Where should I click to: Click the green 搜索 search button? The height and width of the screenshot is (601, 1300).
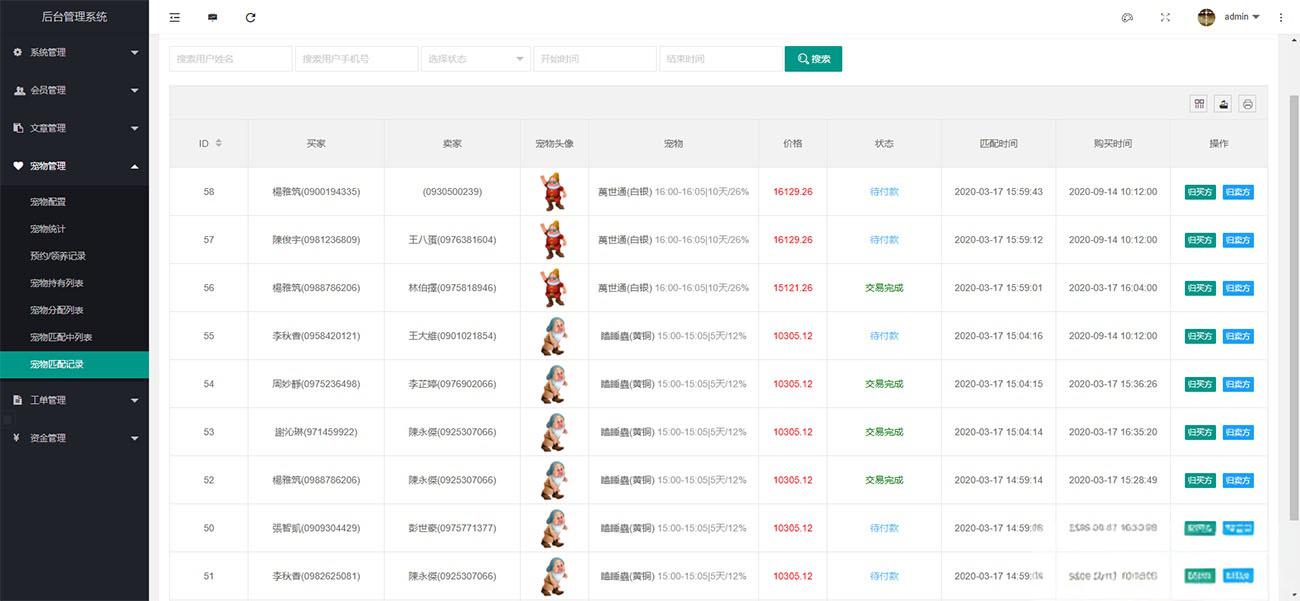tap(813, 59)
